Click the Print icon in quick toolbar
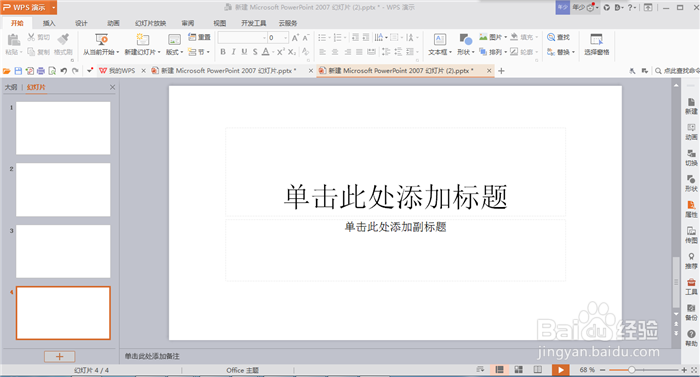This screenshot has width=700, height=377. point(41,71)
